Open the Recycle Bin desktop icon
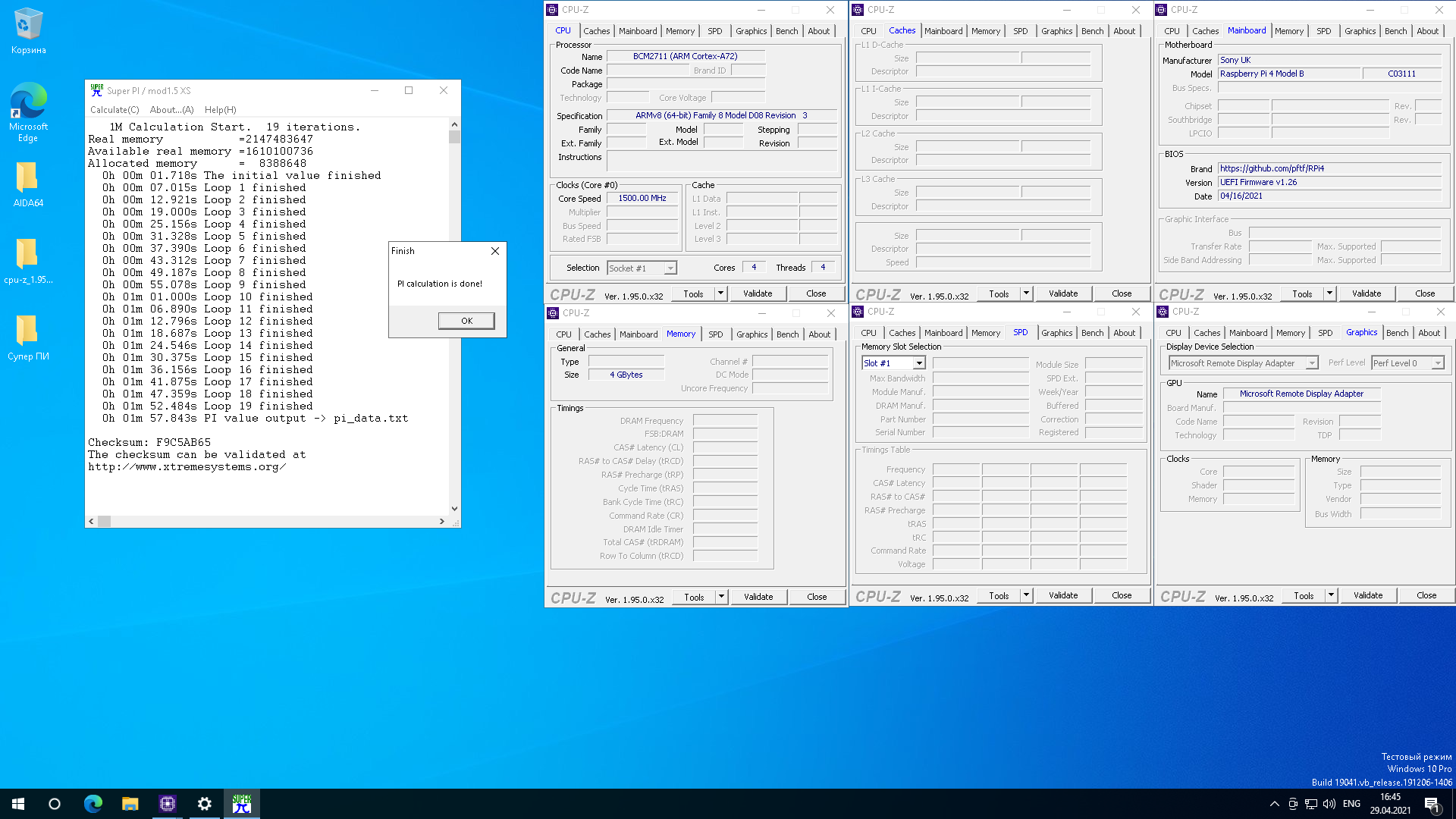 pos(28,32)
